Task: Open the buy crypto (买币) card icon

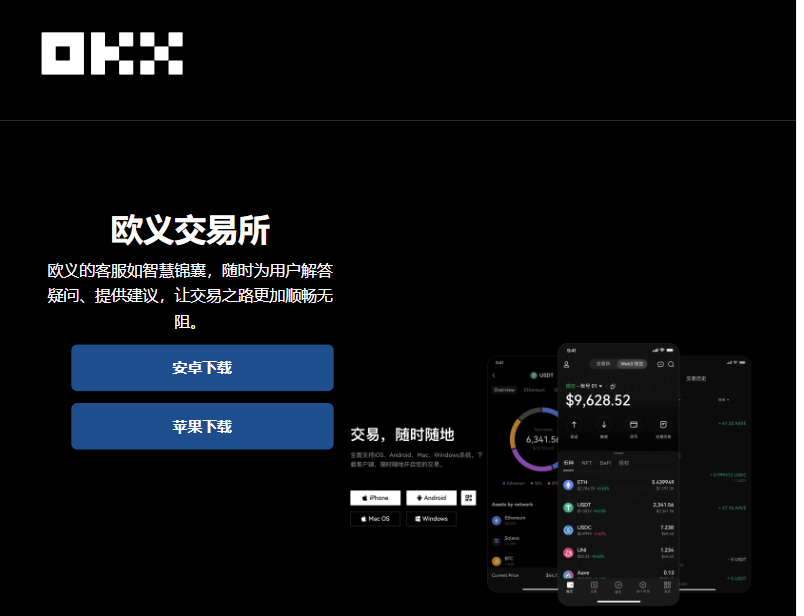Action: (633, 424)
